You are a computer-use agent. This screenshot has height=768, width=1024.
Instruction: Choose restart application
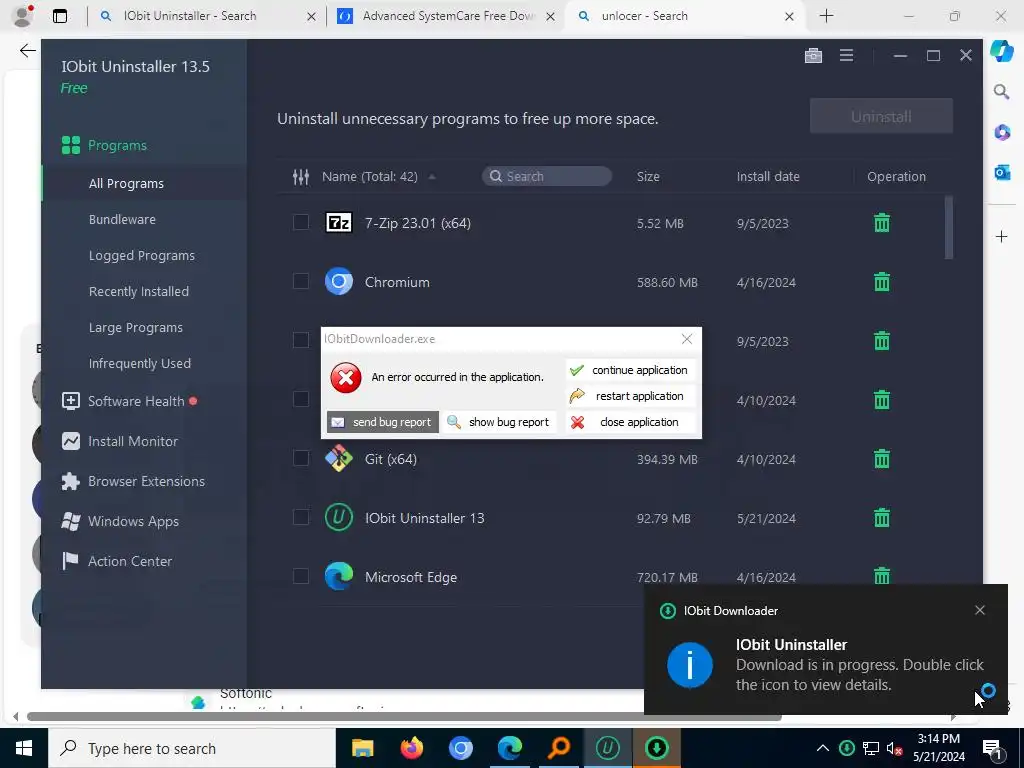click(630, 396)
